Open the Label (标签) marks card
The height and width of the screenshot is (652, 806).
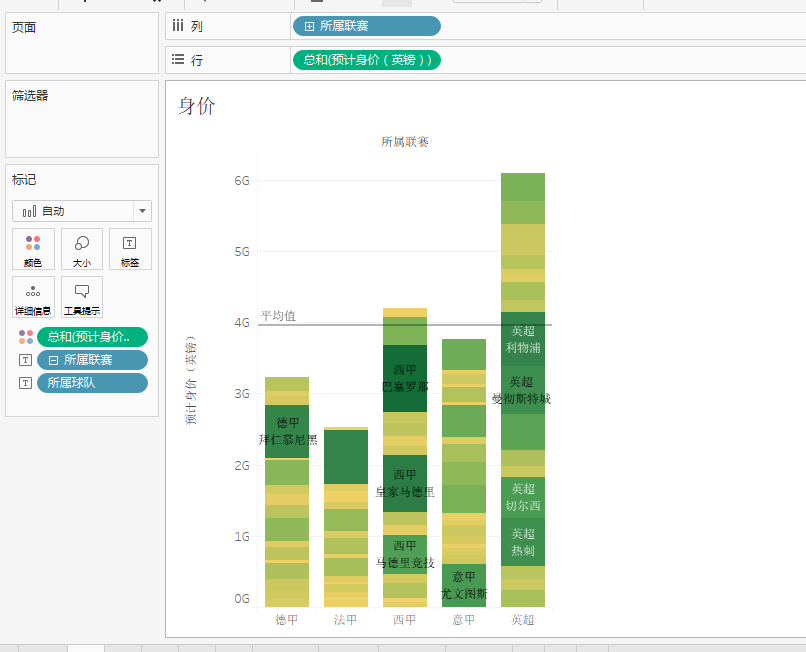(x=130, y=249)
